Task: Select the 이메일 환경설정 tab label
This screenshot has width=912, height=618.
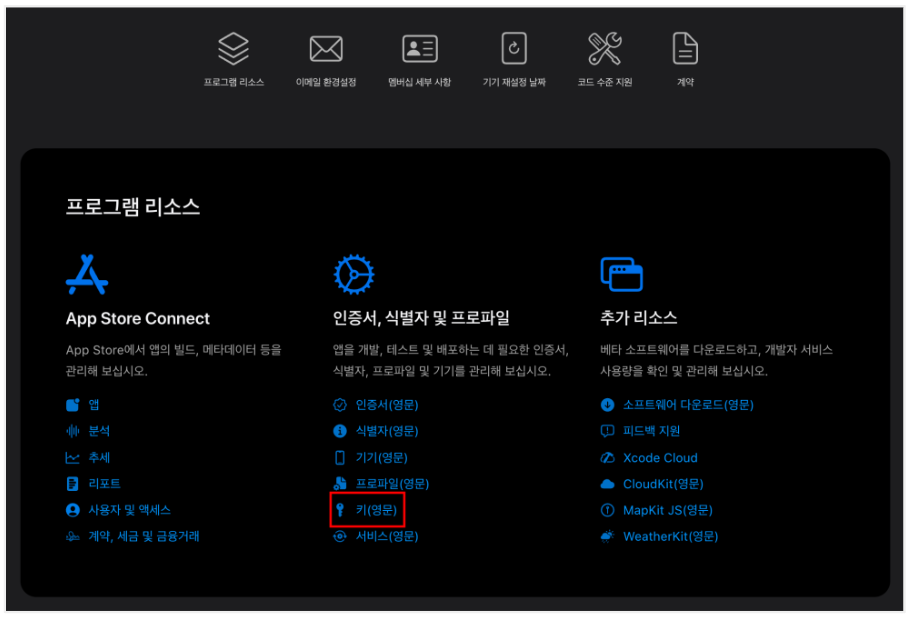Action: [x=326, y=83]
